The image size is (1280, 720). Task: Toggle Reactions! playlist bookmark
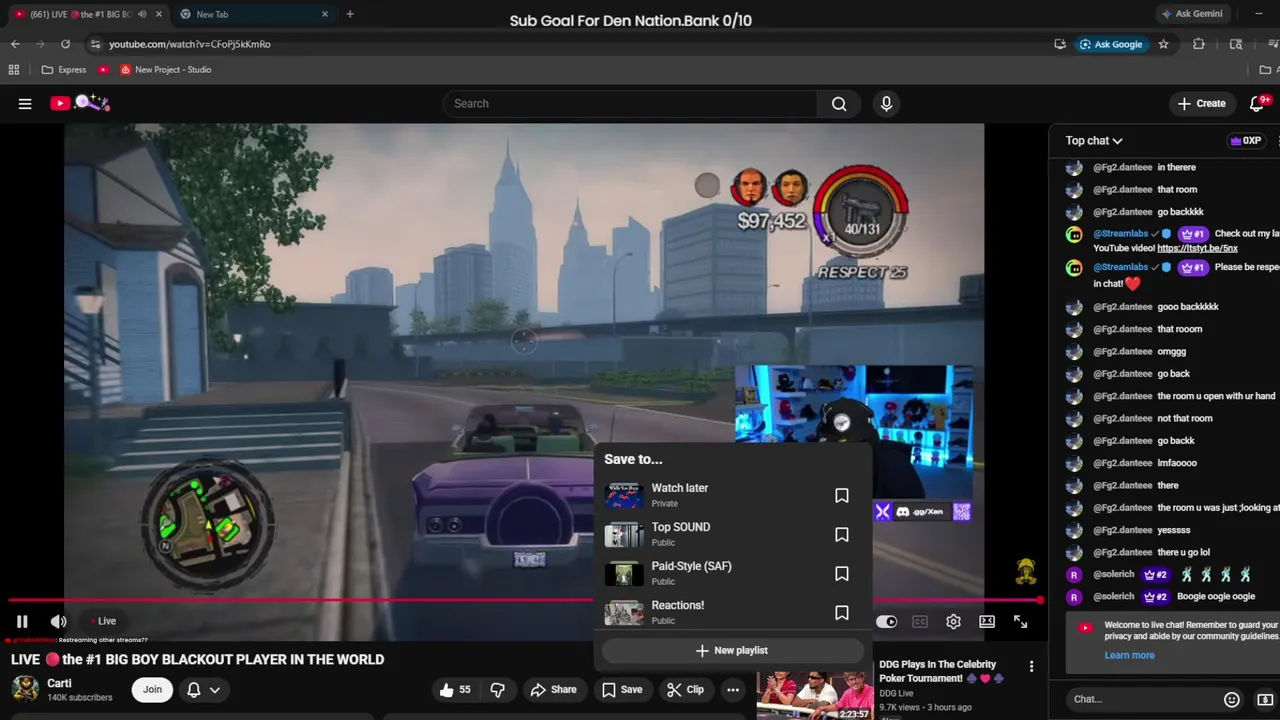842,613
